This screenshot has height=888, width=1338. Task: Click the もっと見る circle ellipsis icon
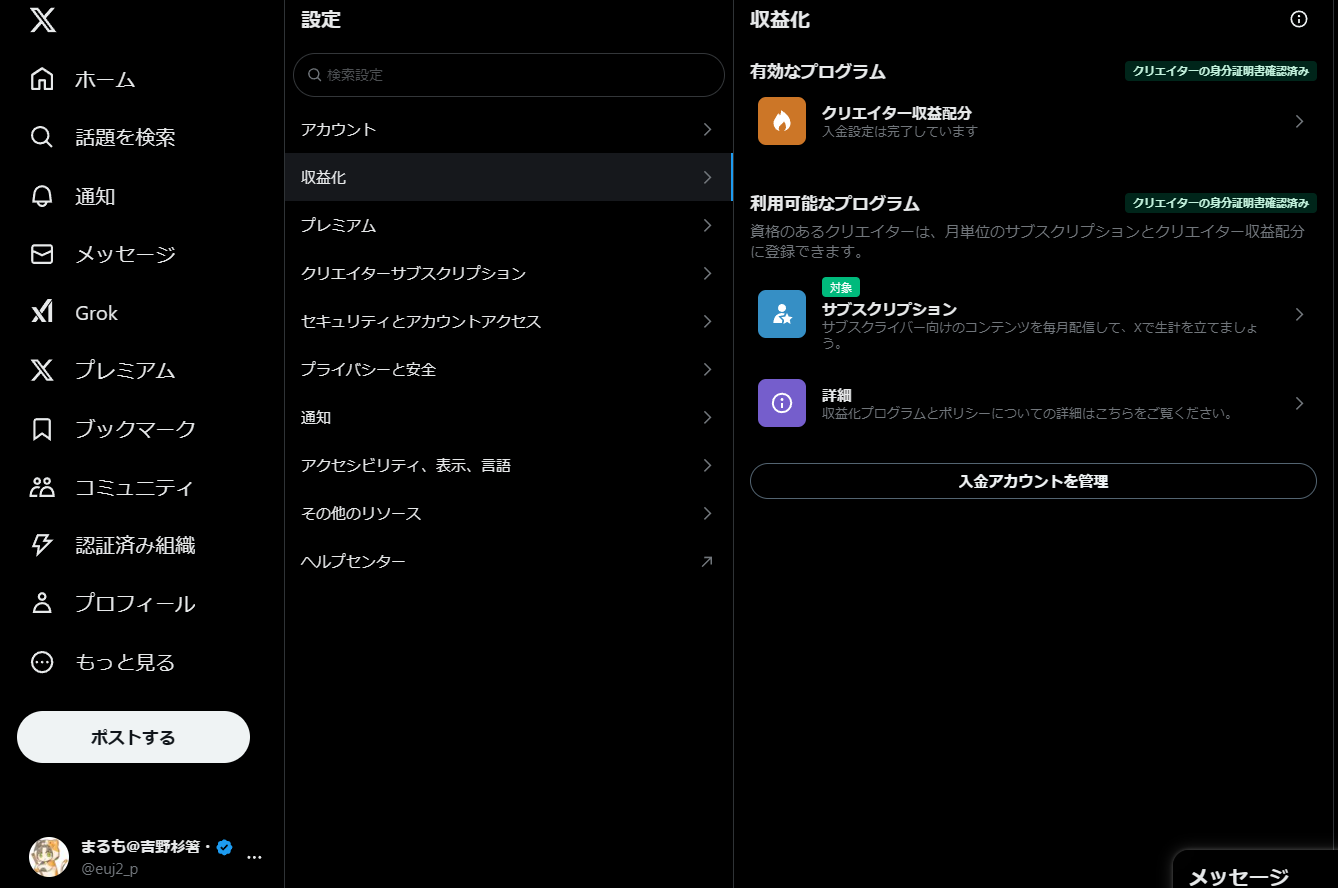coord(42,662)
